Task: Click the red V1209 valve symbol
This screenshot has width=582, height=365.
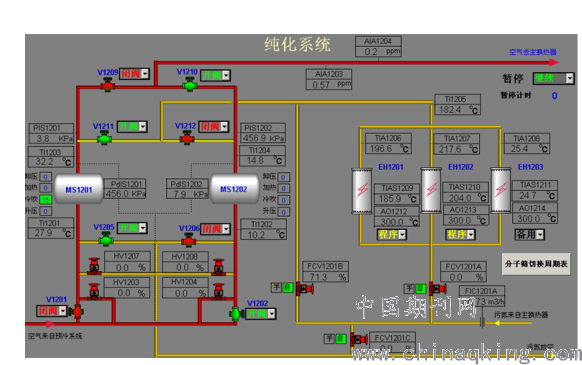Action: click(107, 85)
